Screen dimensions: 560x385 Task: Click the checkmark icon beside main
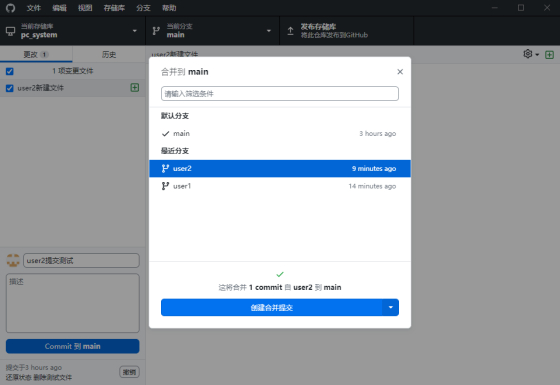pyautogui.click(x=165, y=134)
